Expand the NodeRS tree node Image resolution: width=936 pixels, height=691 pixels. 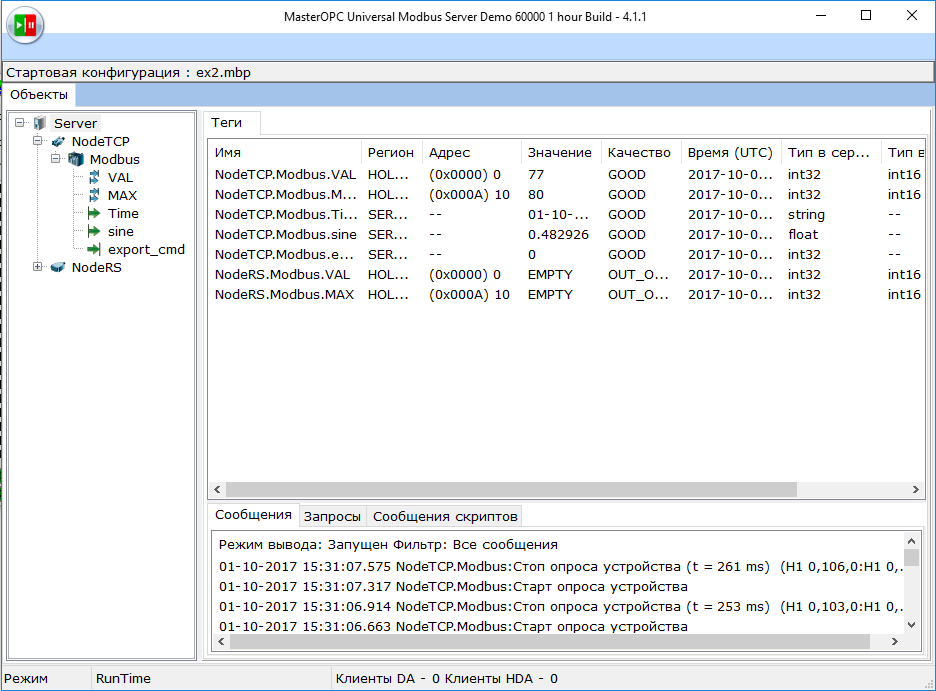pyautogui.click(x=36, y=267)
